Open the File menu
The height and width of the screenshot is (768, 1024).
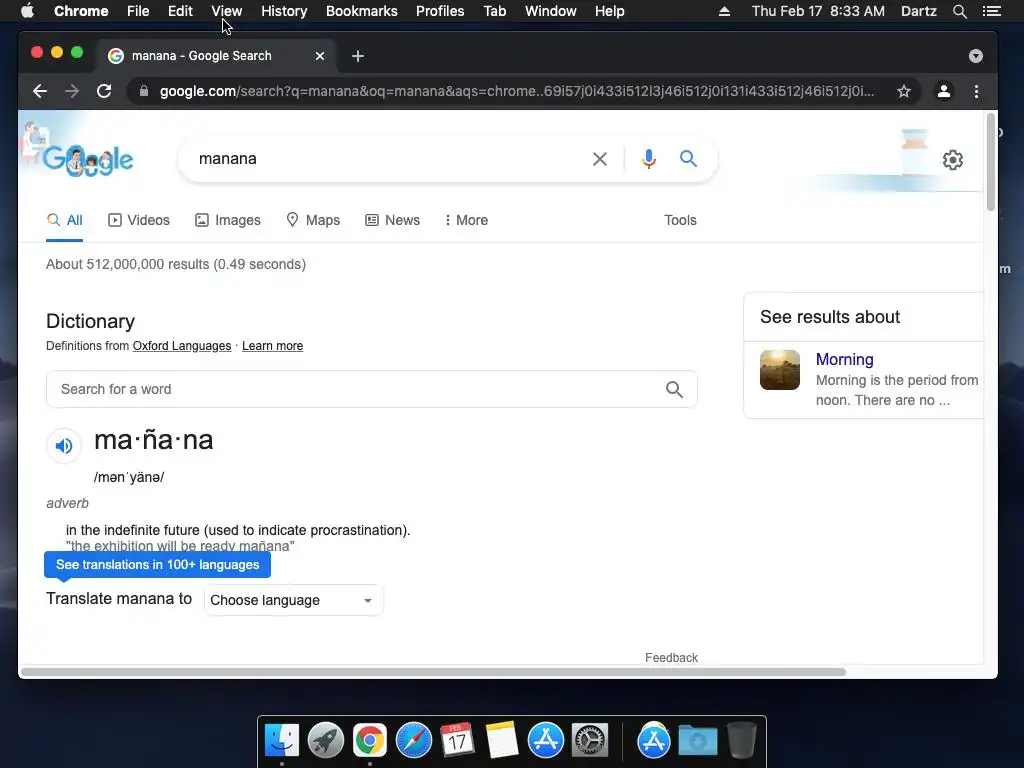point(138,11)
